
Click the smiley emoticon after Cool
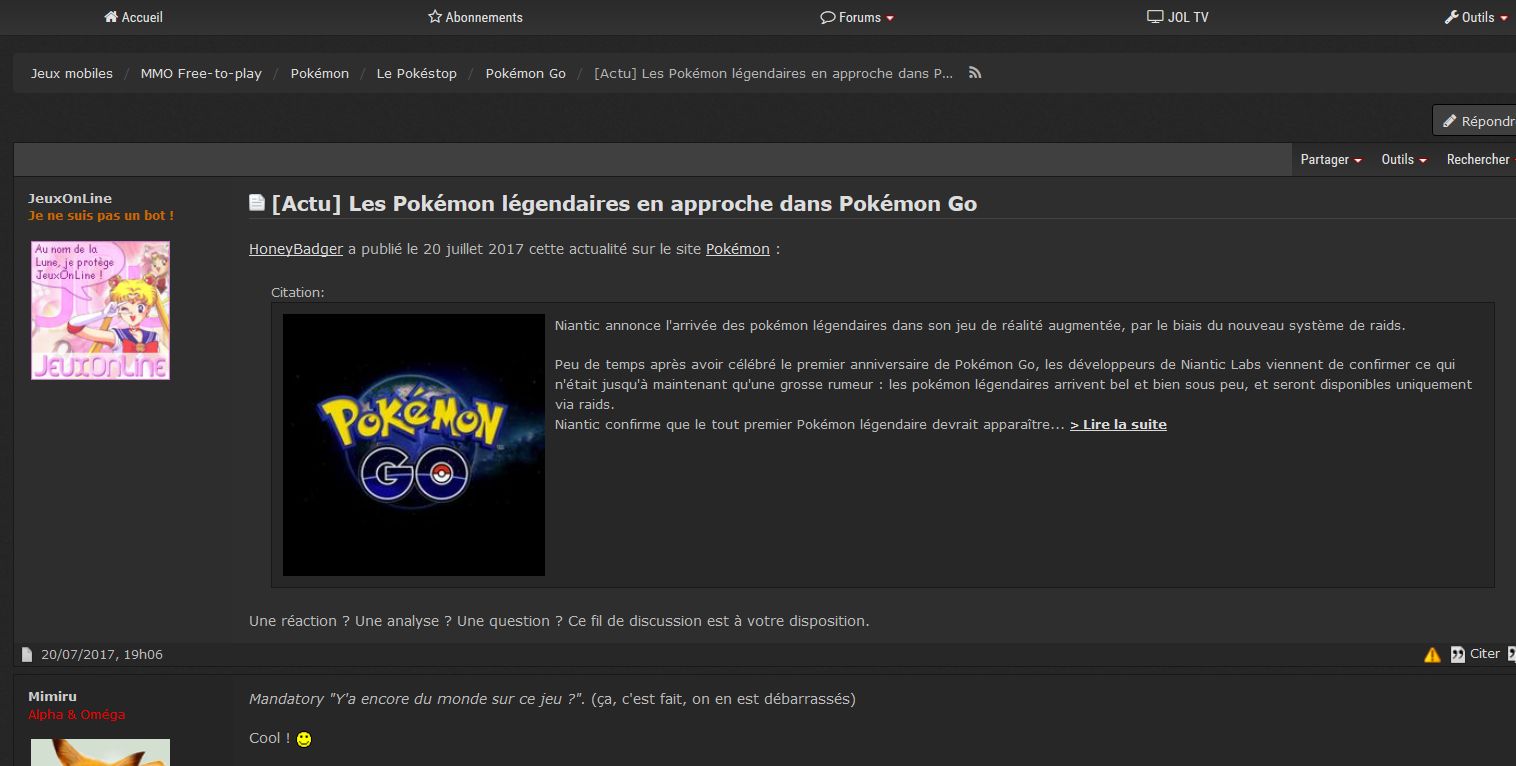tap(304, 739)
